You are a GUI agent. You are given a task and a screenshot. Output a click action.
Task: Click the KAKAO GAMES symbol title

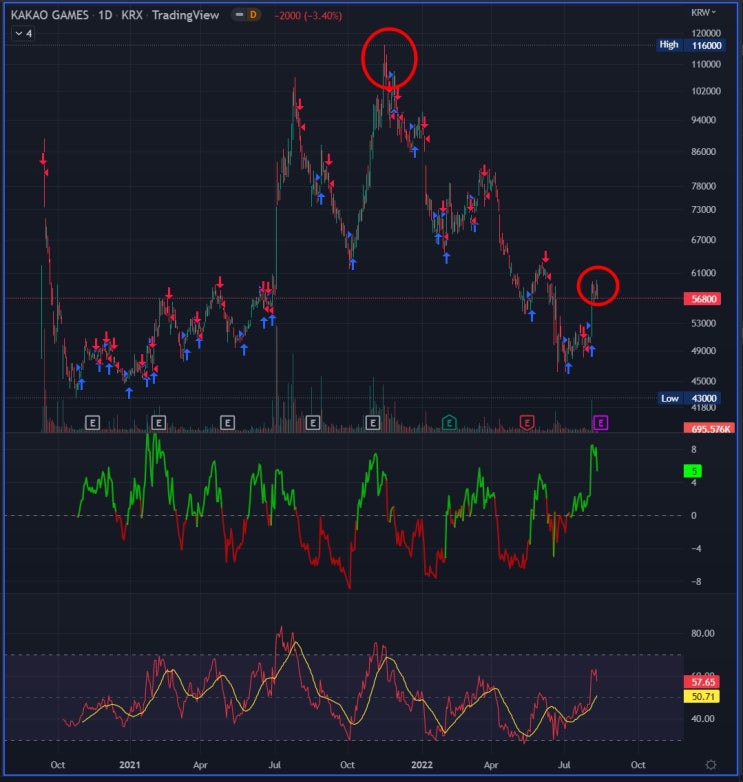pyautogui.click(x=49, y=15)
